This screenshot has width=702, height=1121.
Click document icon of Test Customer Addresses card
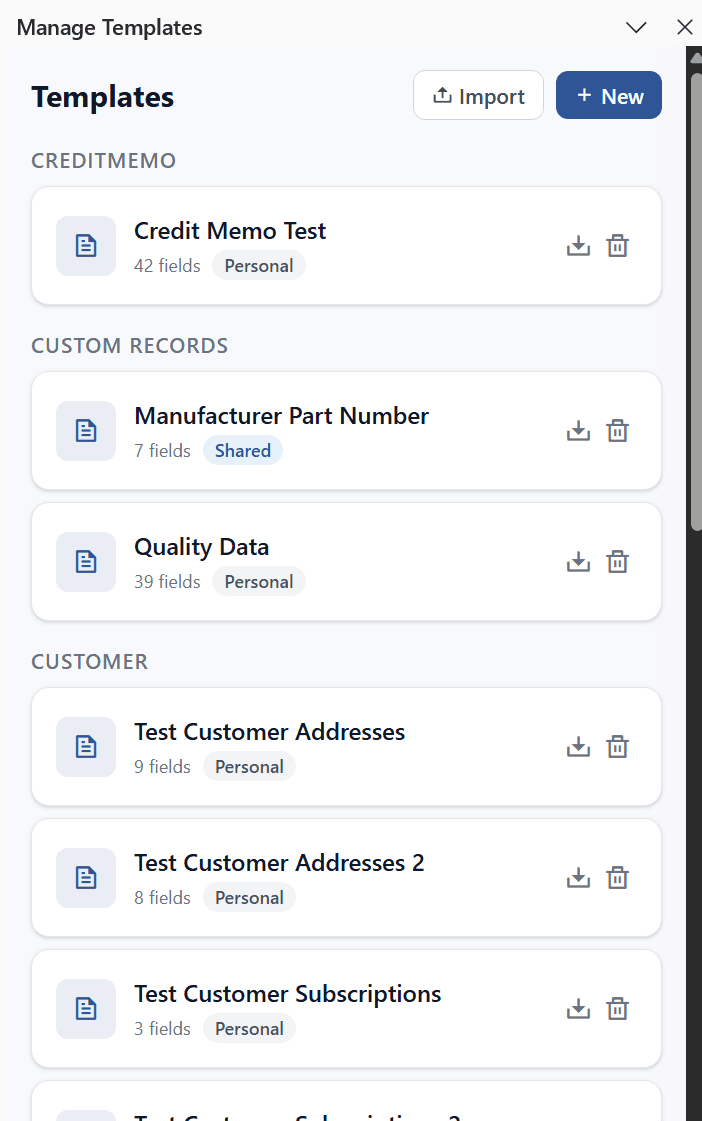pos(86,747)
